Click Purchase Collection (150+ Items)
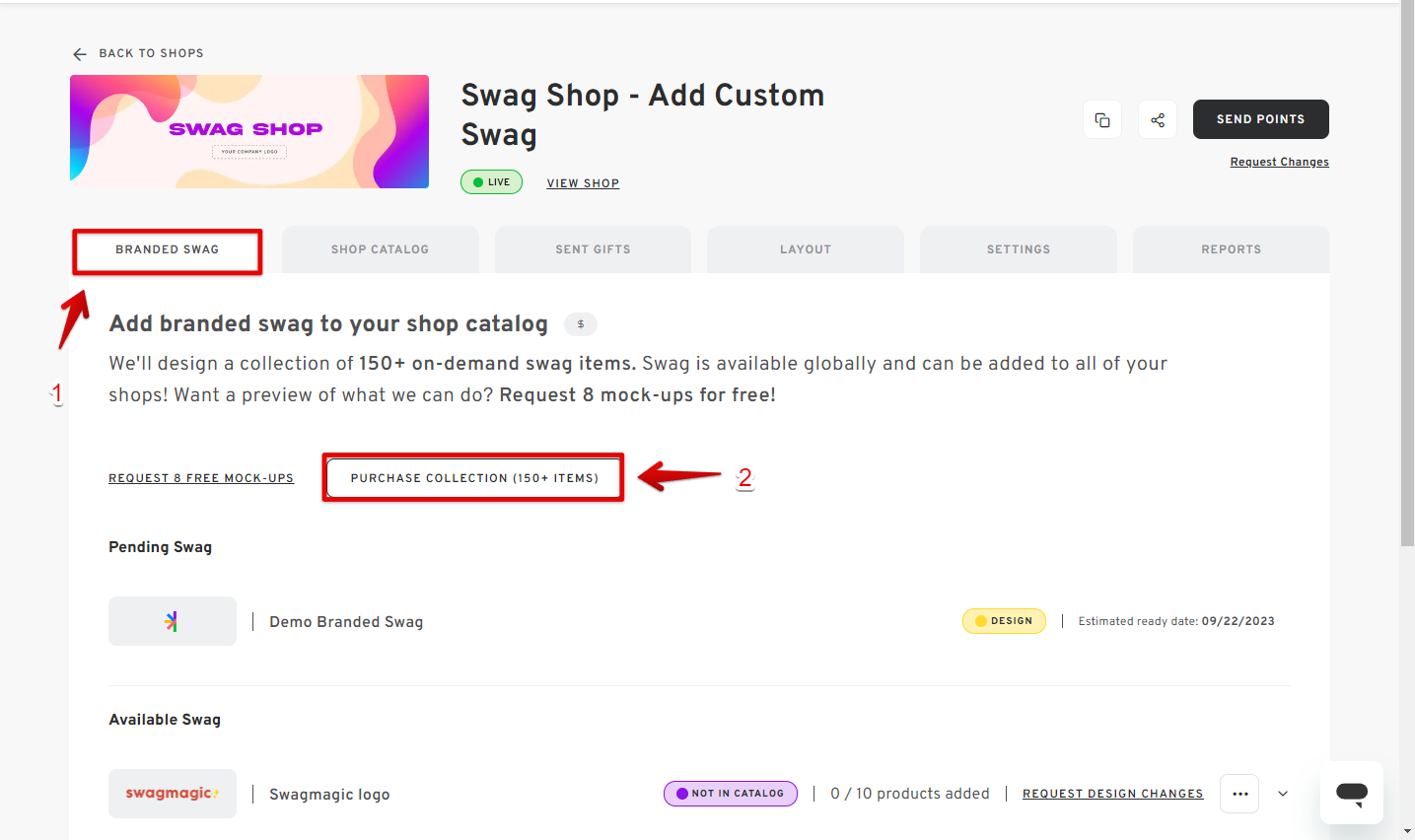Screen dimensions: 1415x840 (x=472, y=477)
